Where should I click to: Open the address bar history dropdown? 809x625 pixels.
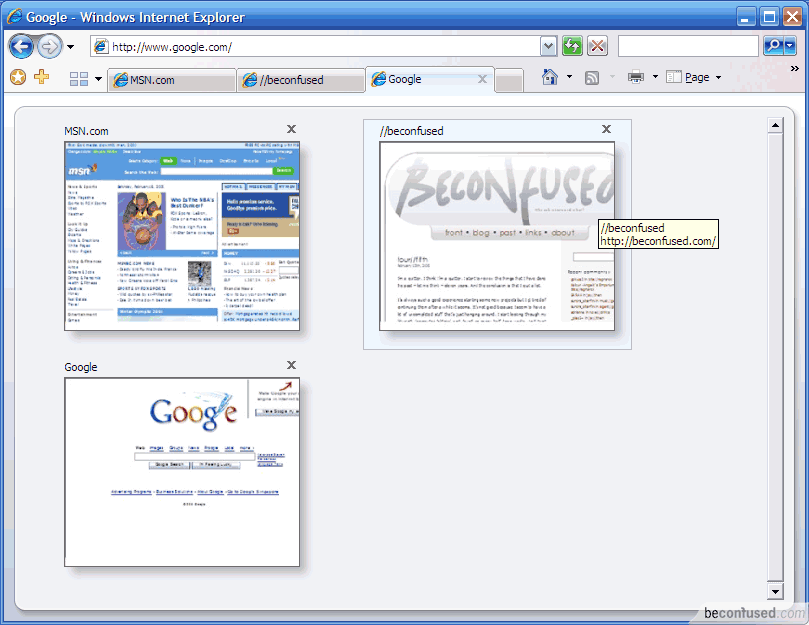coord(548,46)
